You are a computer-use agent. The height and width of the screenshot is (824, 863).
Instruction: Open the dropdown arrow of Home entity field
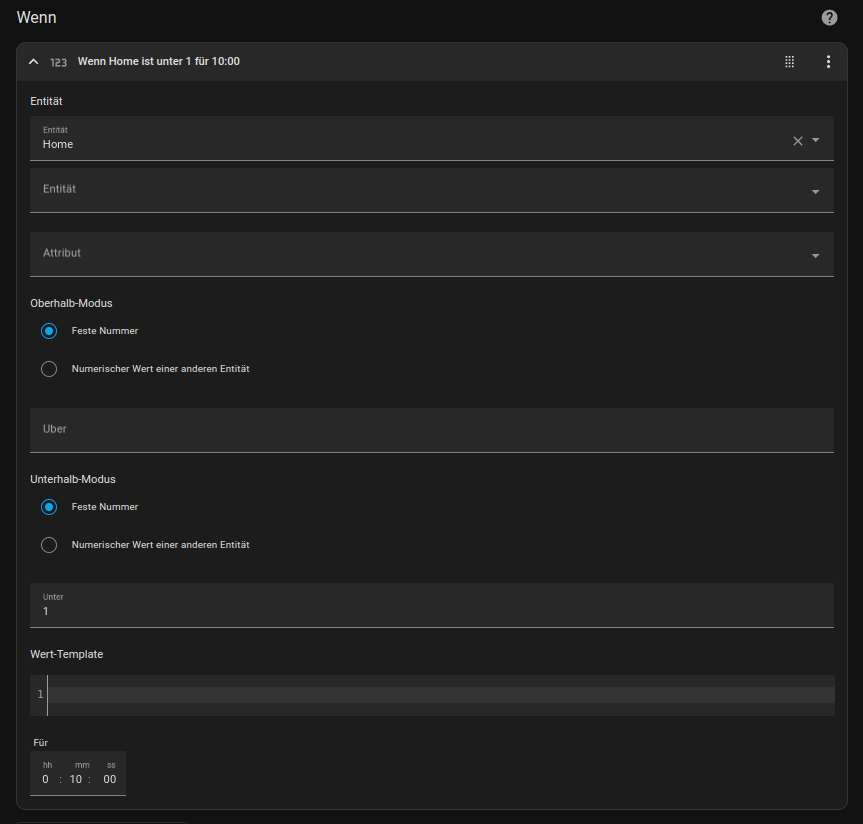(x=816, y=140)
